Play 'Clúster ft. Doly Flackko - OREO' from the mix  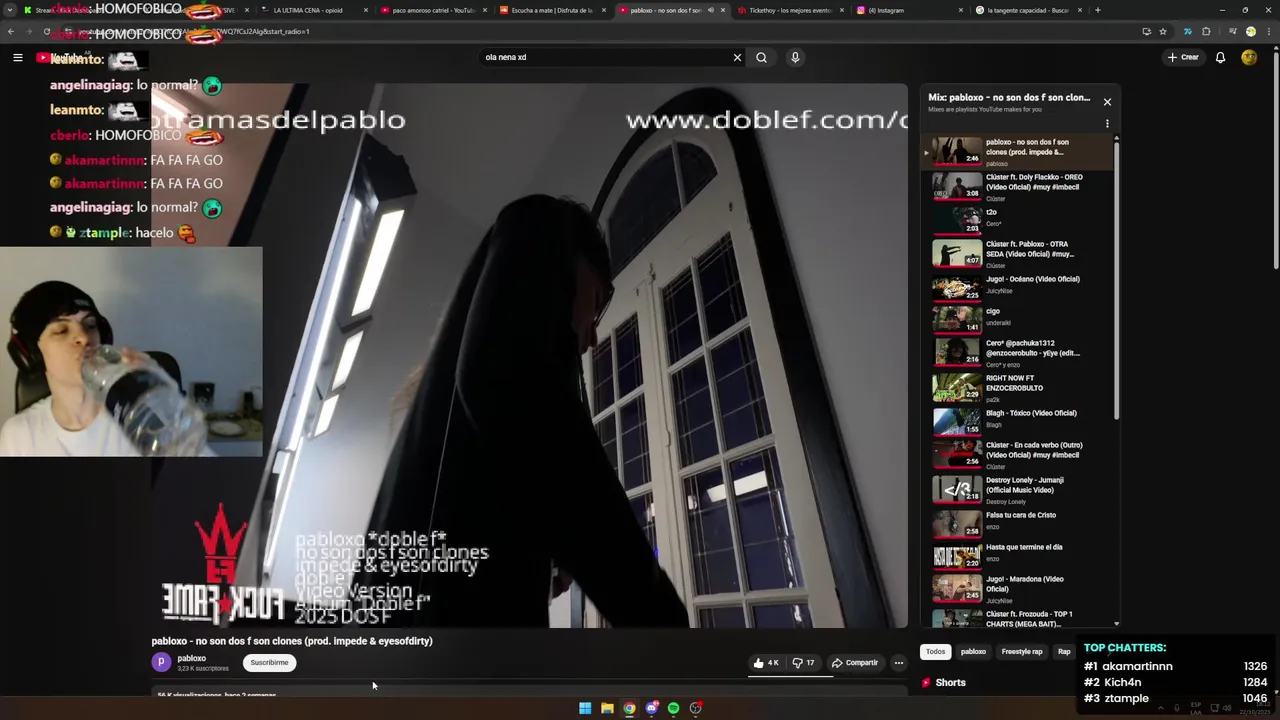[x=1016, y=186]
